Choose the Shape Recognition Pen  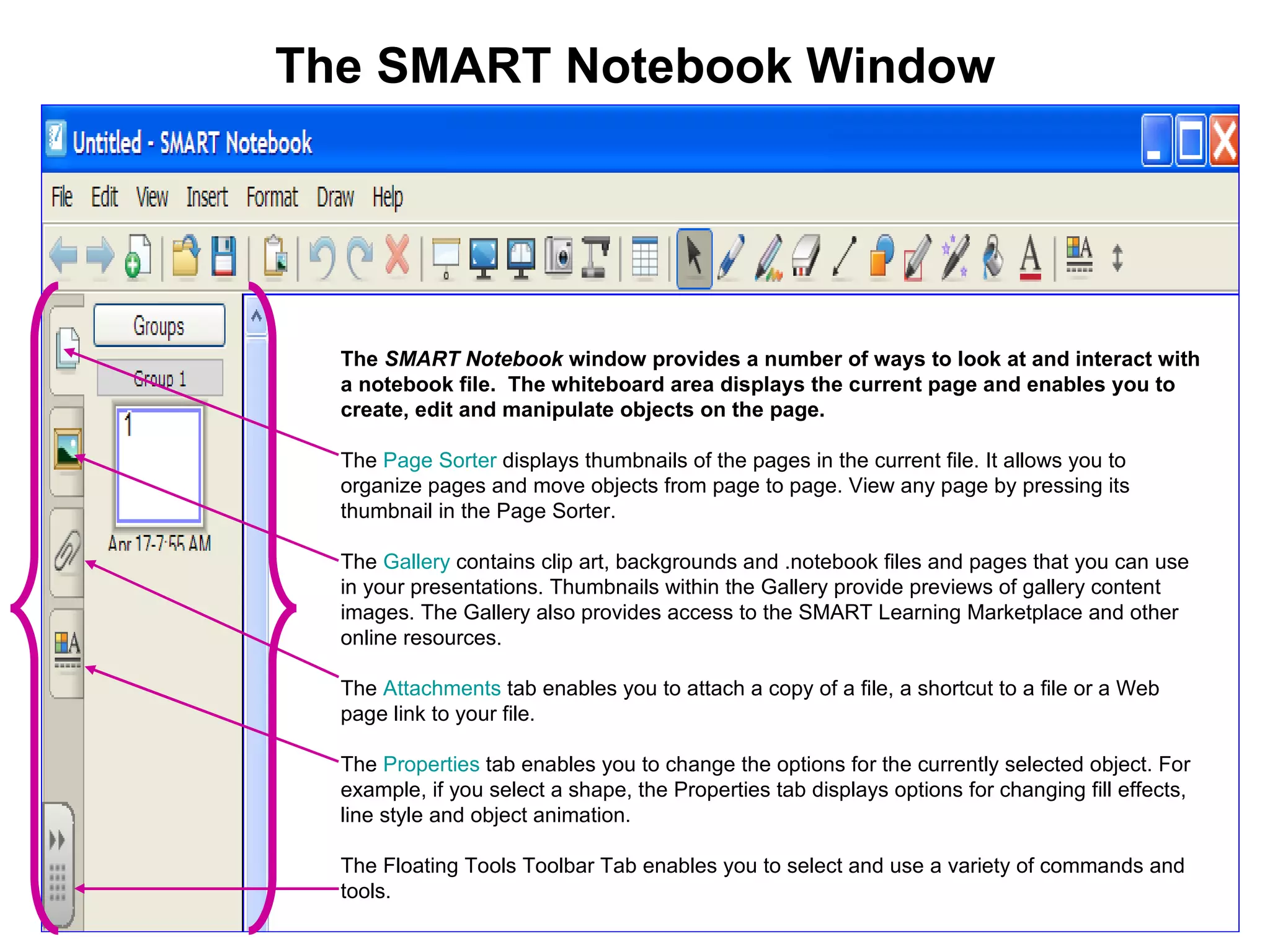(918, 257)
